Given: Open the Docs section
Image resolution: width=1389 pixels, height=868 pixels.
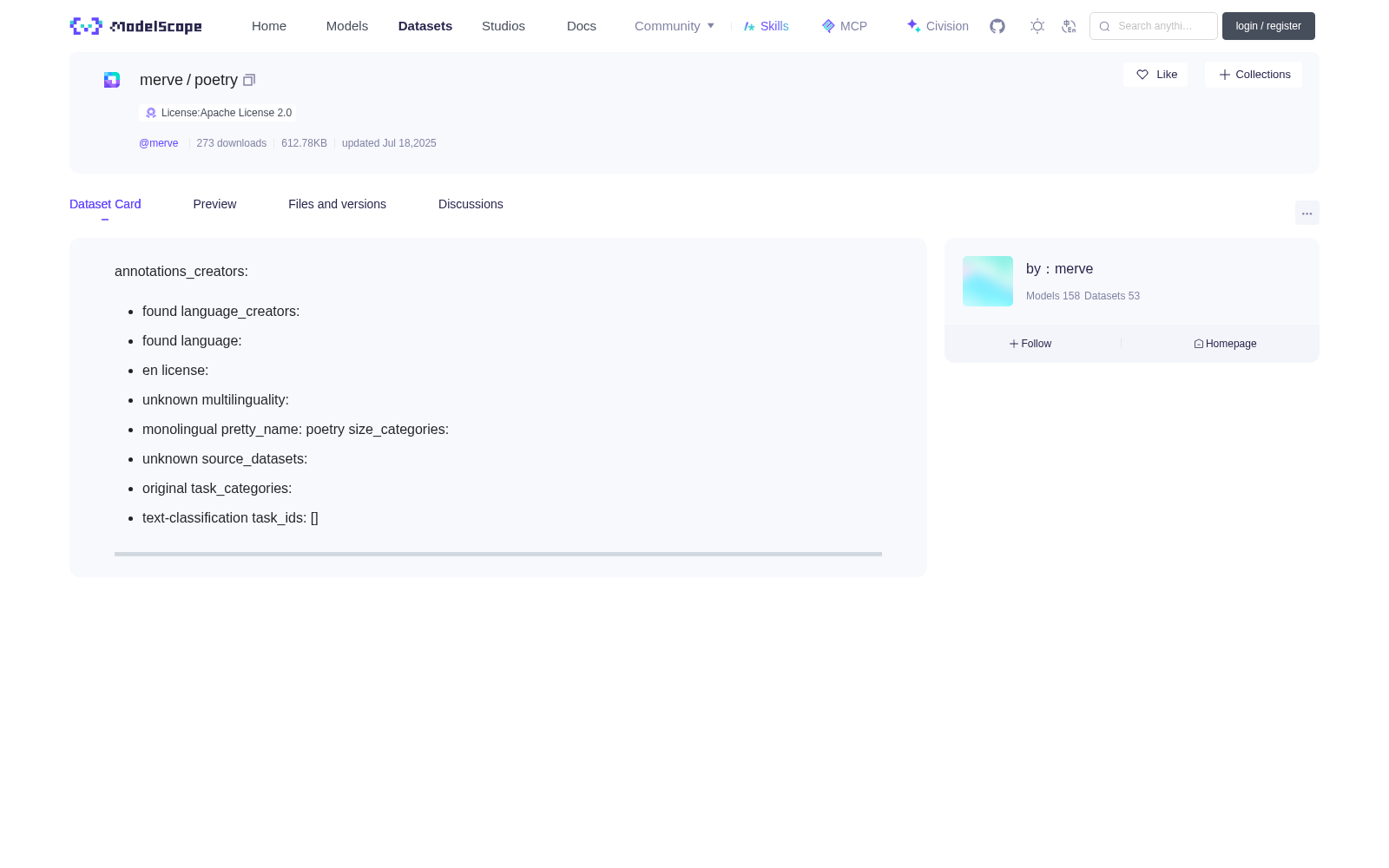Looking at the screenshot, I should click(x=582, y=26).
